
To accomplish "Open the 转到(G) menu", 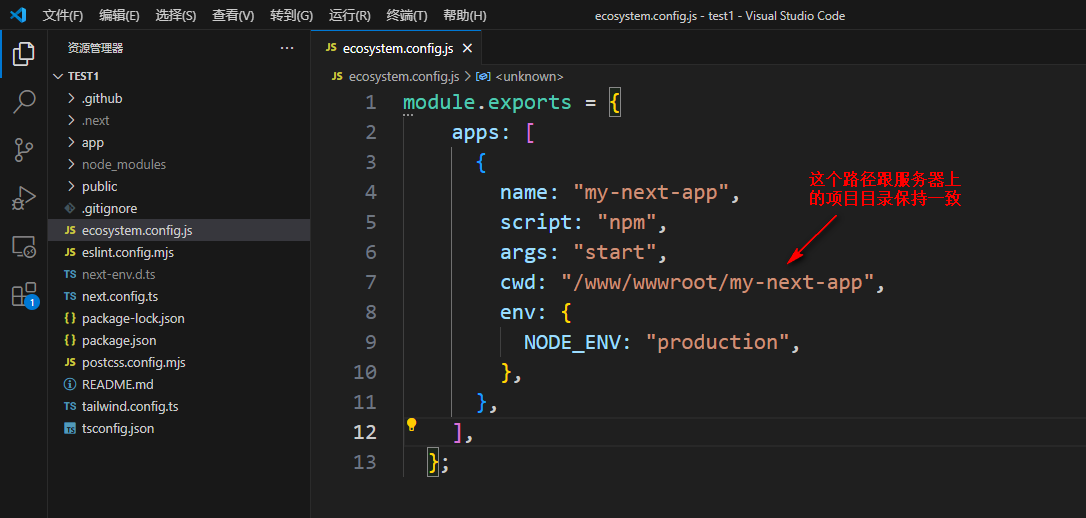I will point(292,15).
